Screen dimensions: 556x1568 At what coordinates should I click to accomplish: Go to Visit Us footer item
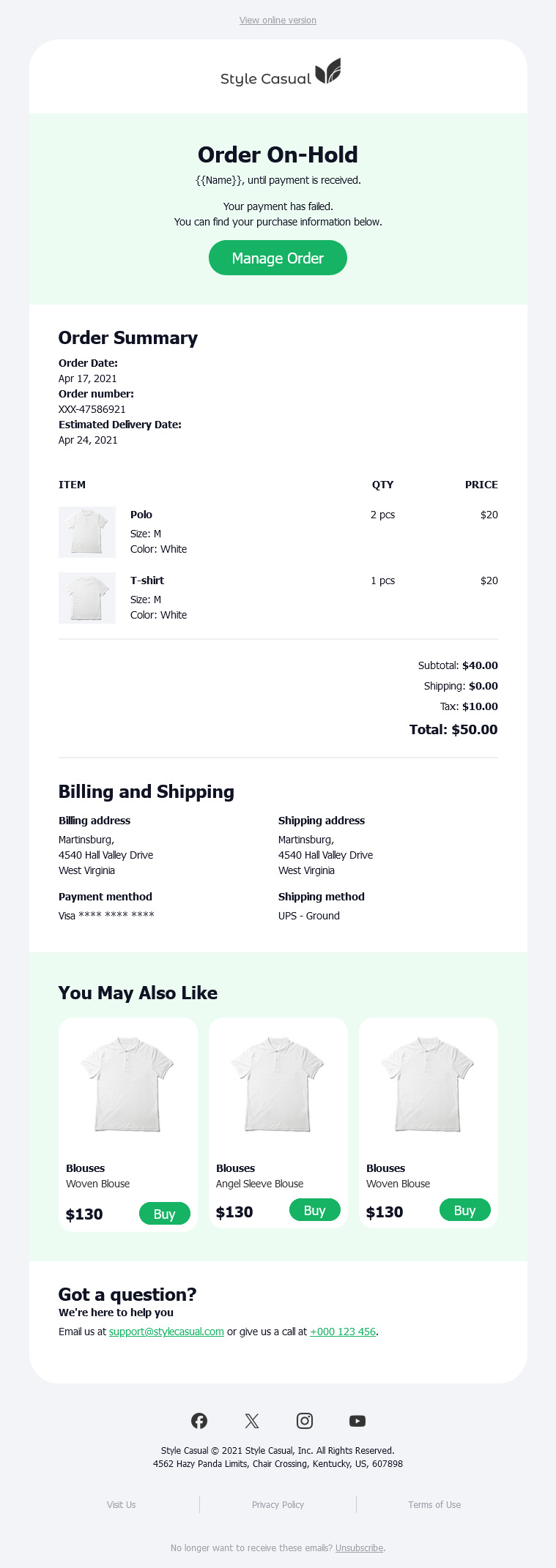click(x=122, y=1505)
